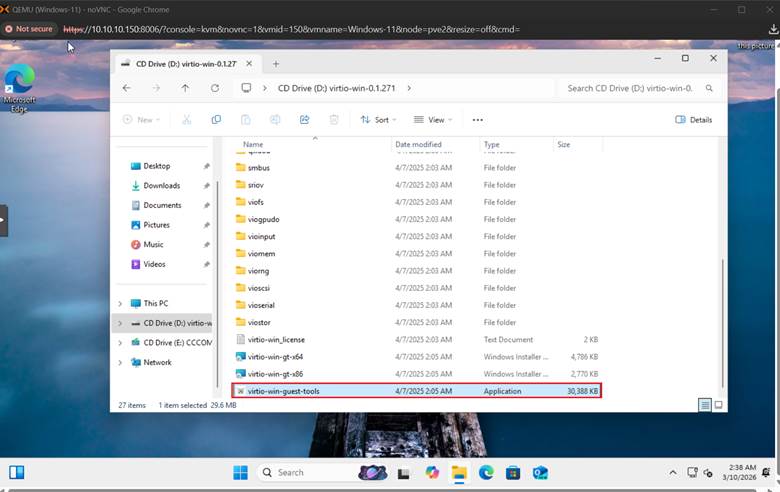Open the See more ellipsis menu
This screenshot has height=492, width=780.
pyautogui.click(x=478, y=120)
